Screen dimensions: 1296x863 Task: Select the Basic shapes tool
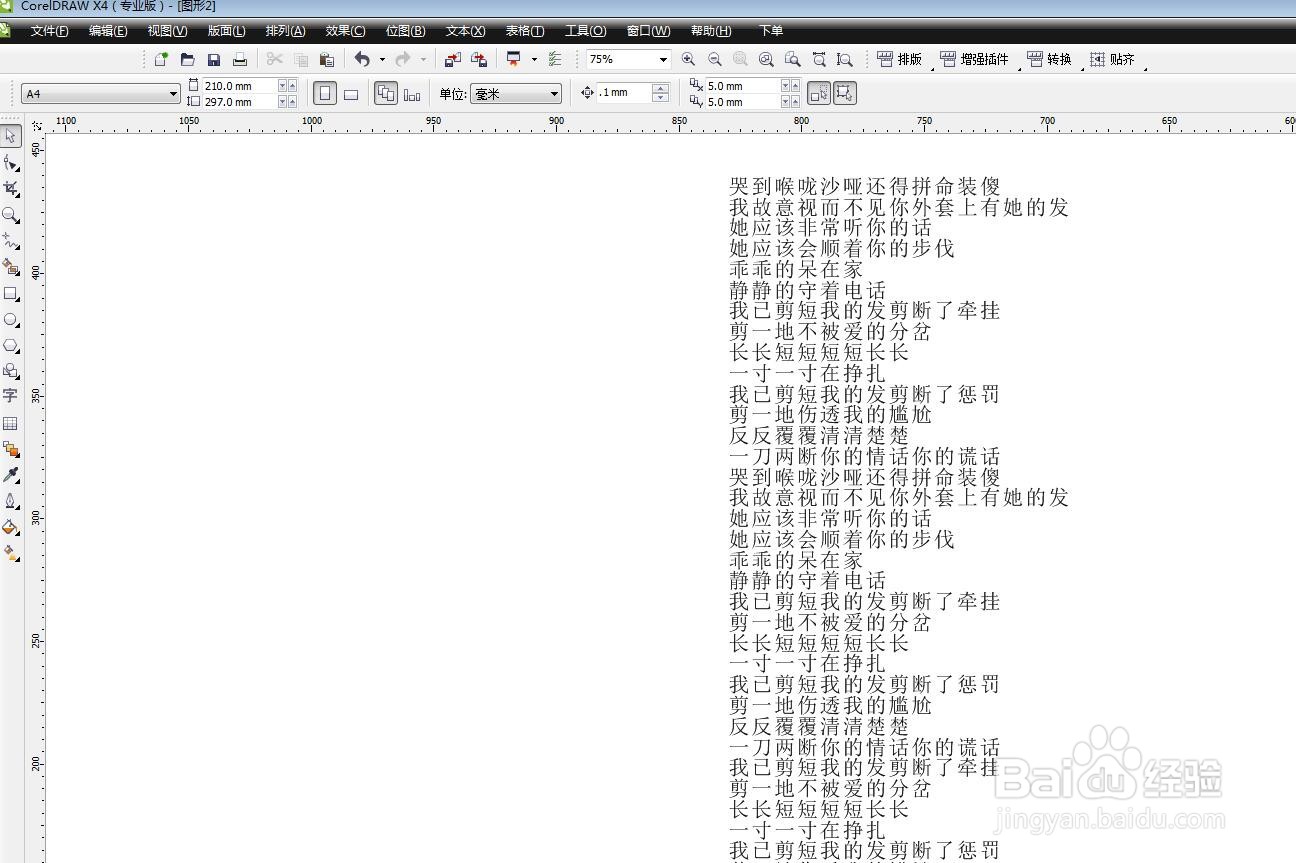coord(11,371)
